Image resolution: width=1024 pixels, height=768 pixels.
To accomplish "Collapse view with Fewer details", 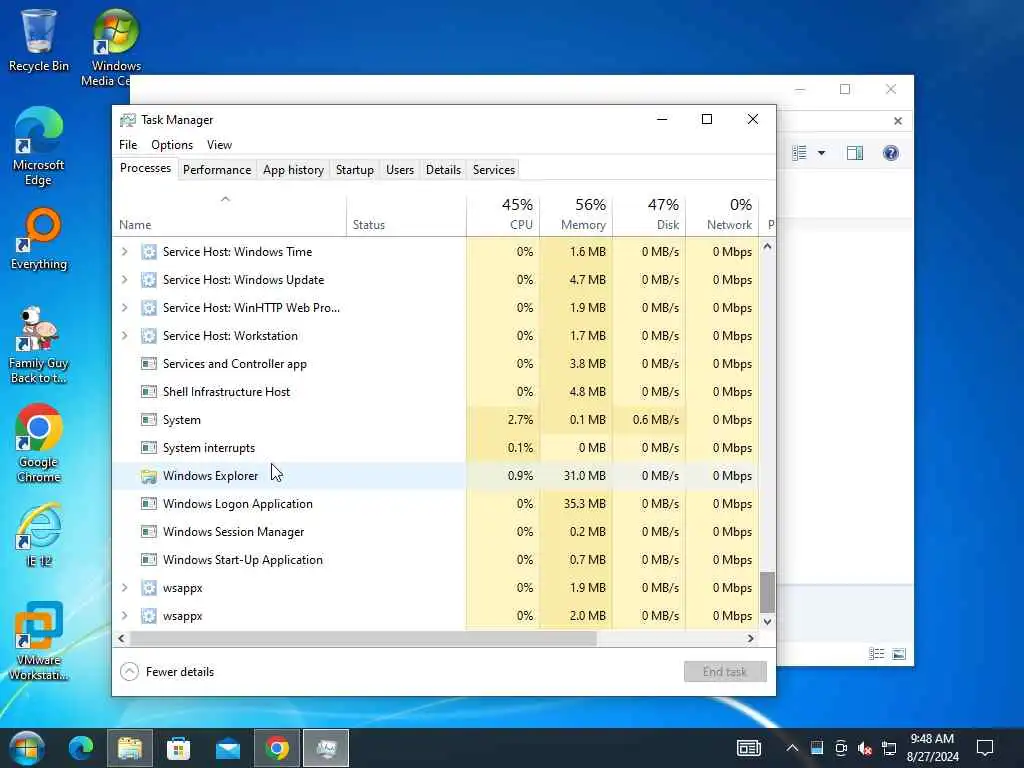I will point(167,671).
